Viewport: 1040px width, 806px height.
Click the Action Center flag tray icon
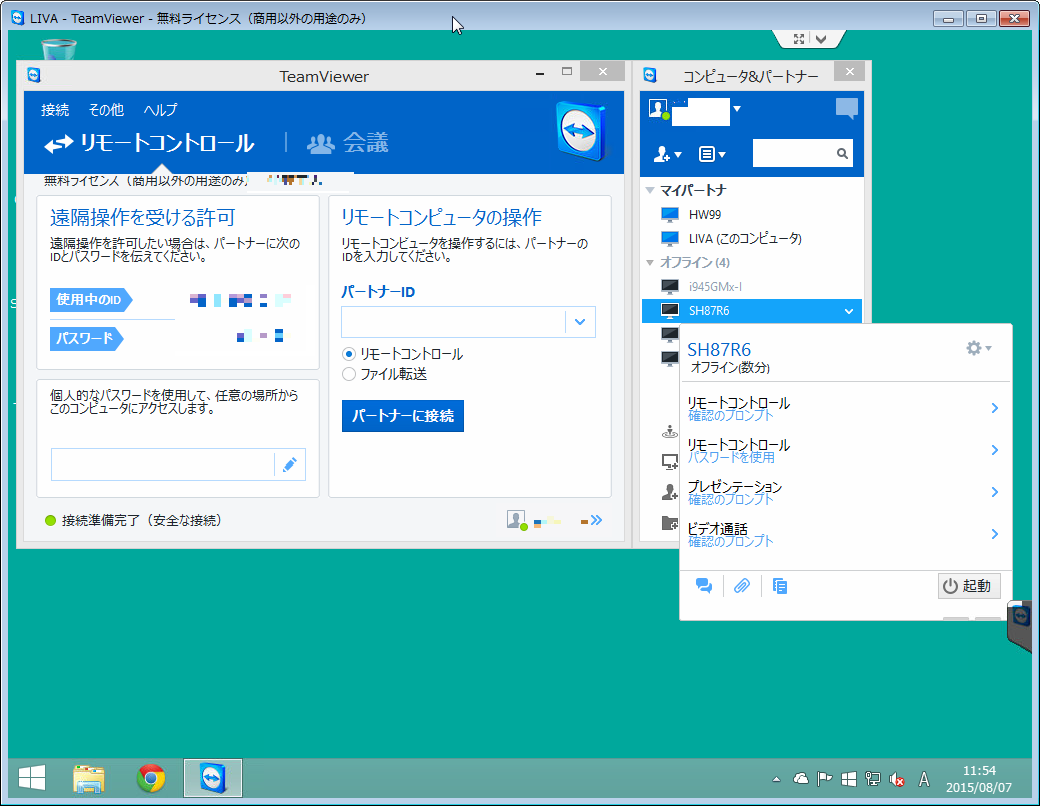[x=824, y=779]
